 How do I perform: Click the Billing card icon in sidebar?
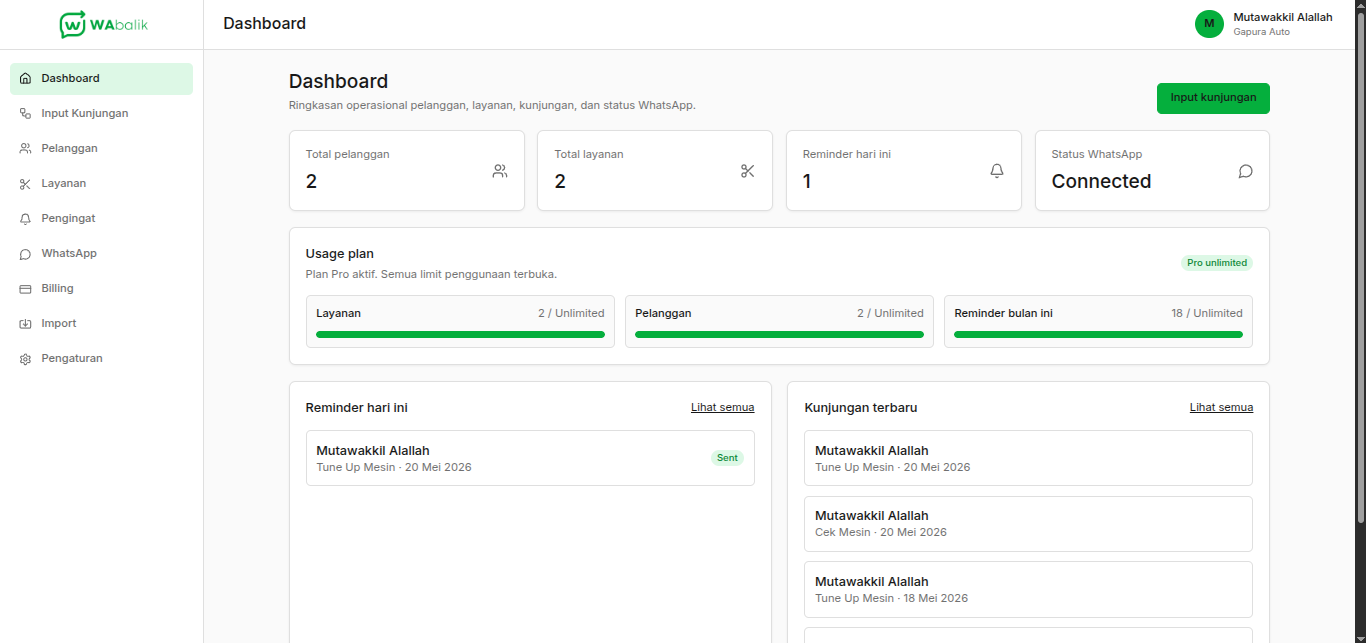point(25,288)
